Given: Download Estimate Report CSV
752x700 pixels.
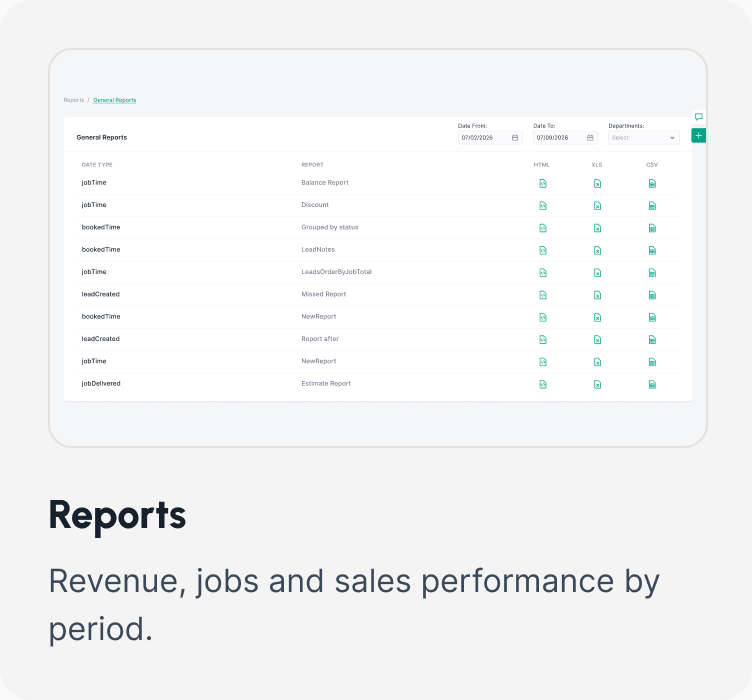Looking at the screenshot, I should coord(652,384).
